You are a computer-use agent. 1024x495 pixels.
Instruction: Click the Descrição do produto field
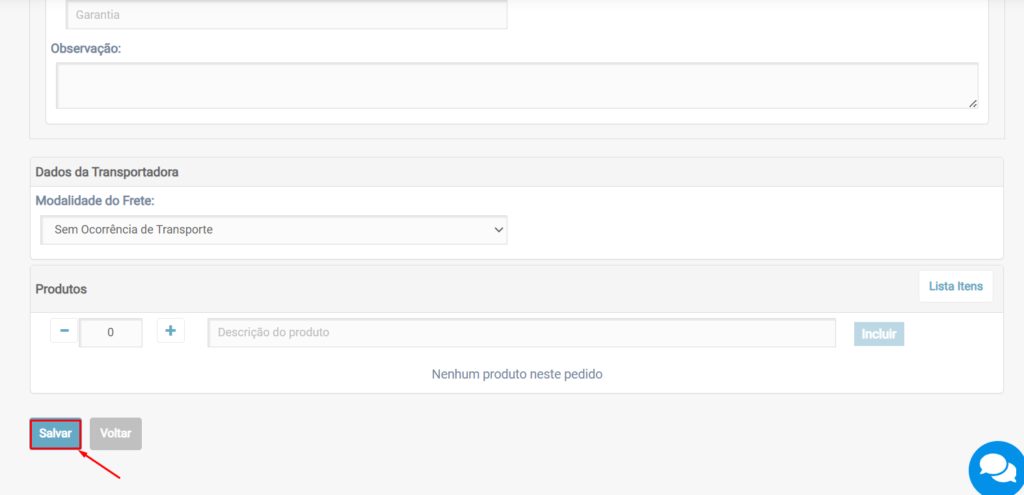click(521, 333)
